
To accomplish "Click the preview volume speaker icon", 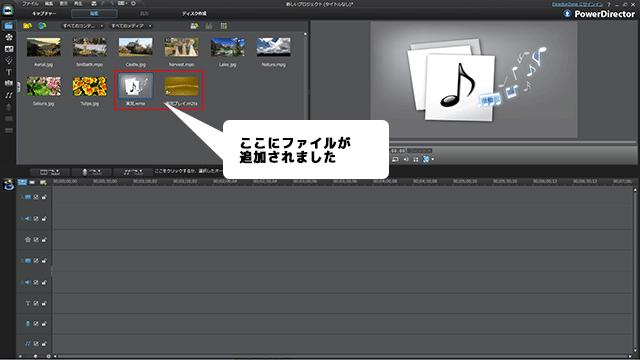I will coord(406,160).
